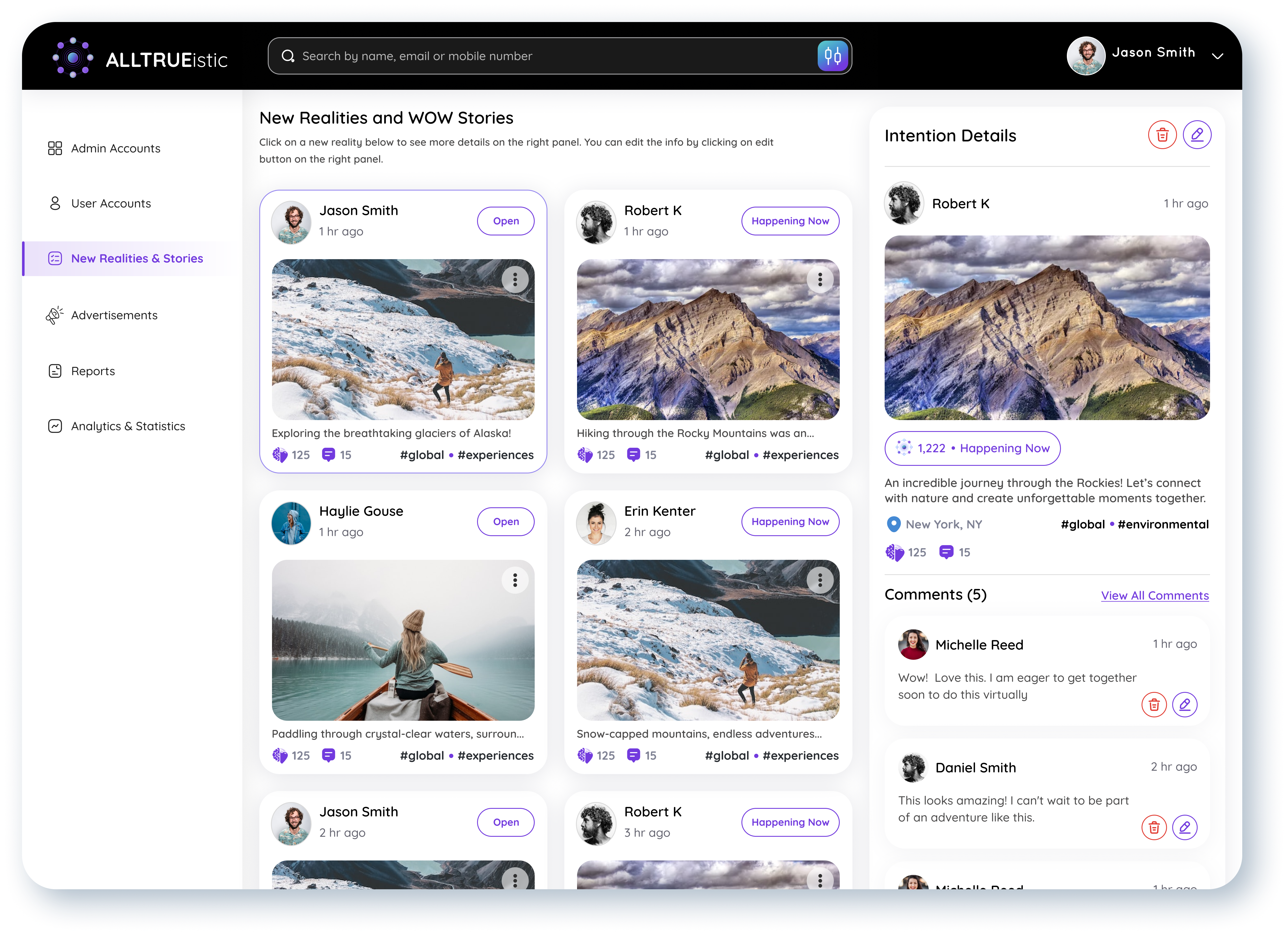The height and width of the screenshot is (935, 1288).
Task: Open three-dot menu on Alaska glaciers image
Action: coord(515,279)
